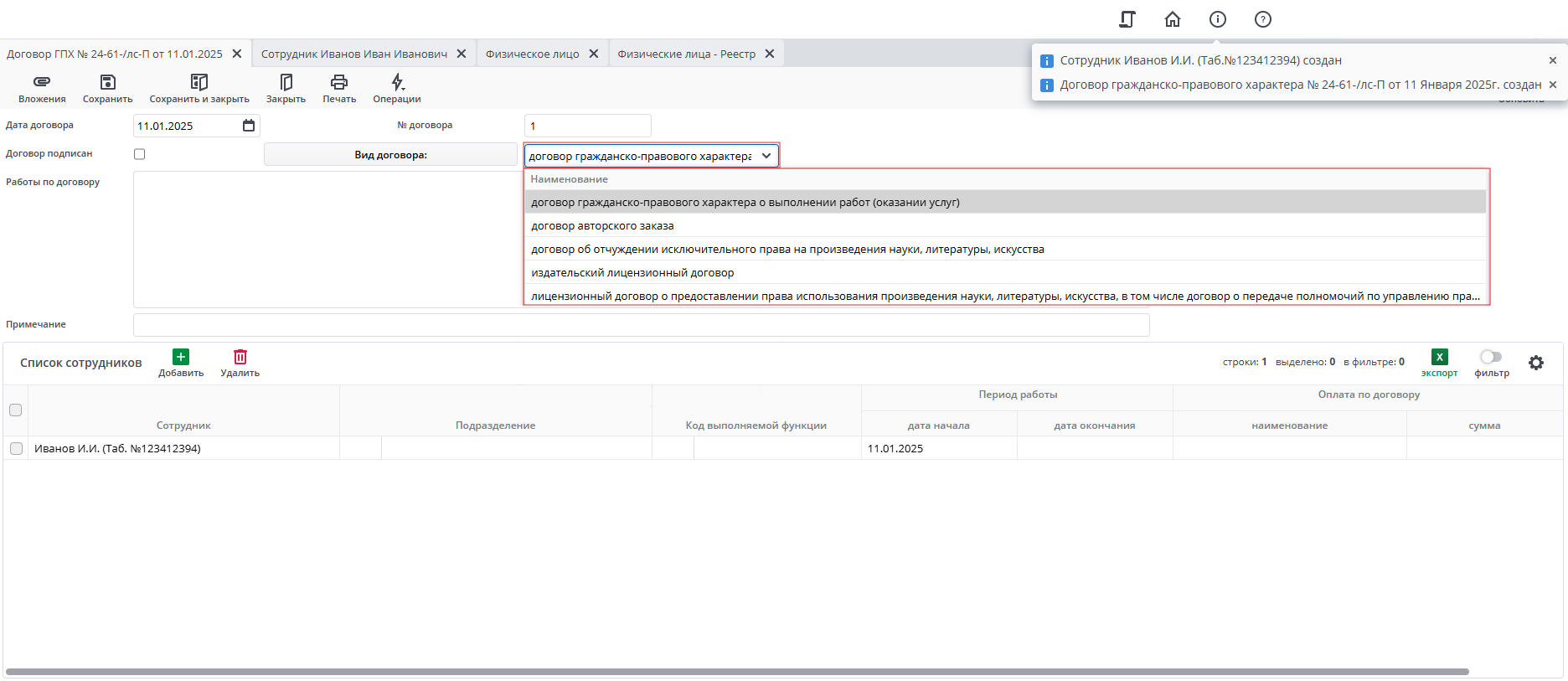Open the Вложения attachments paperclip icon

(42, 82)
